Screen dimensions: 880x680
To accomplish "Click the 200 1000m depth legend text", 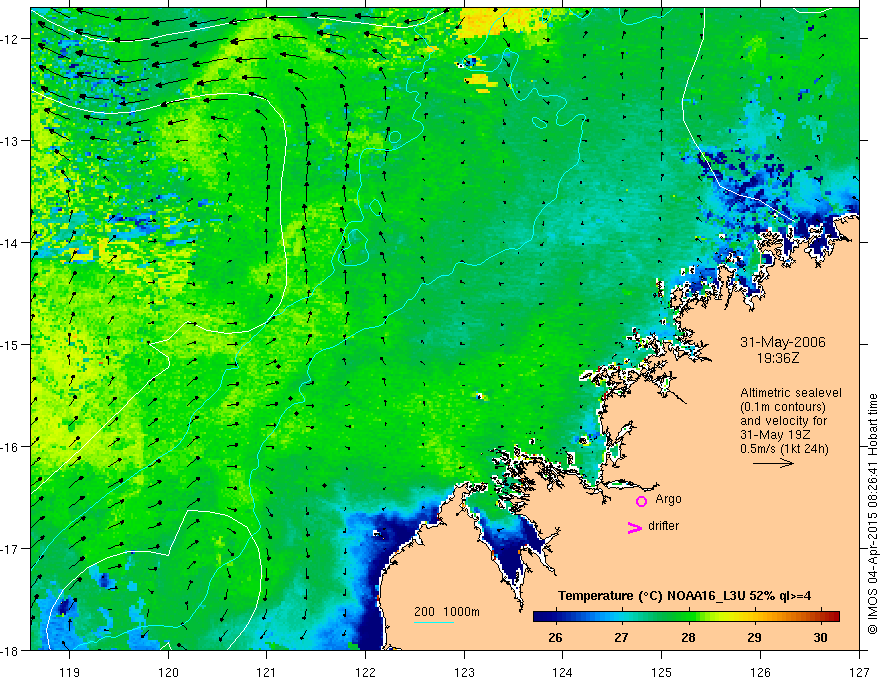I will pyautogui.click(x=447, y=612).
